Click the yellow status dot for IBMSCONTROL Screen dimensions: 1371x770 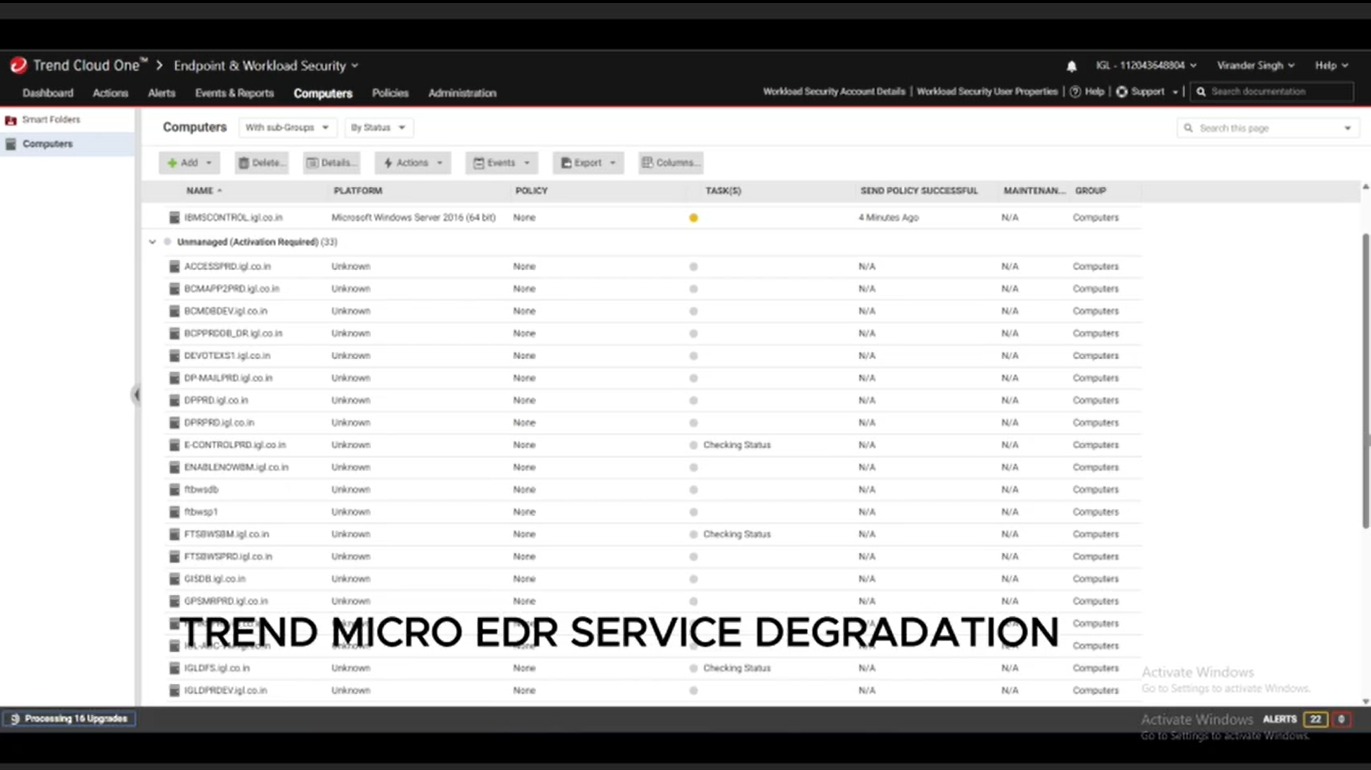tap(693, 218)
